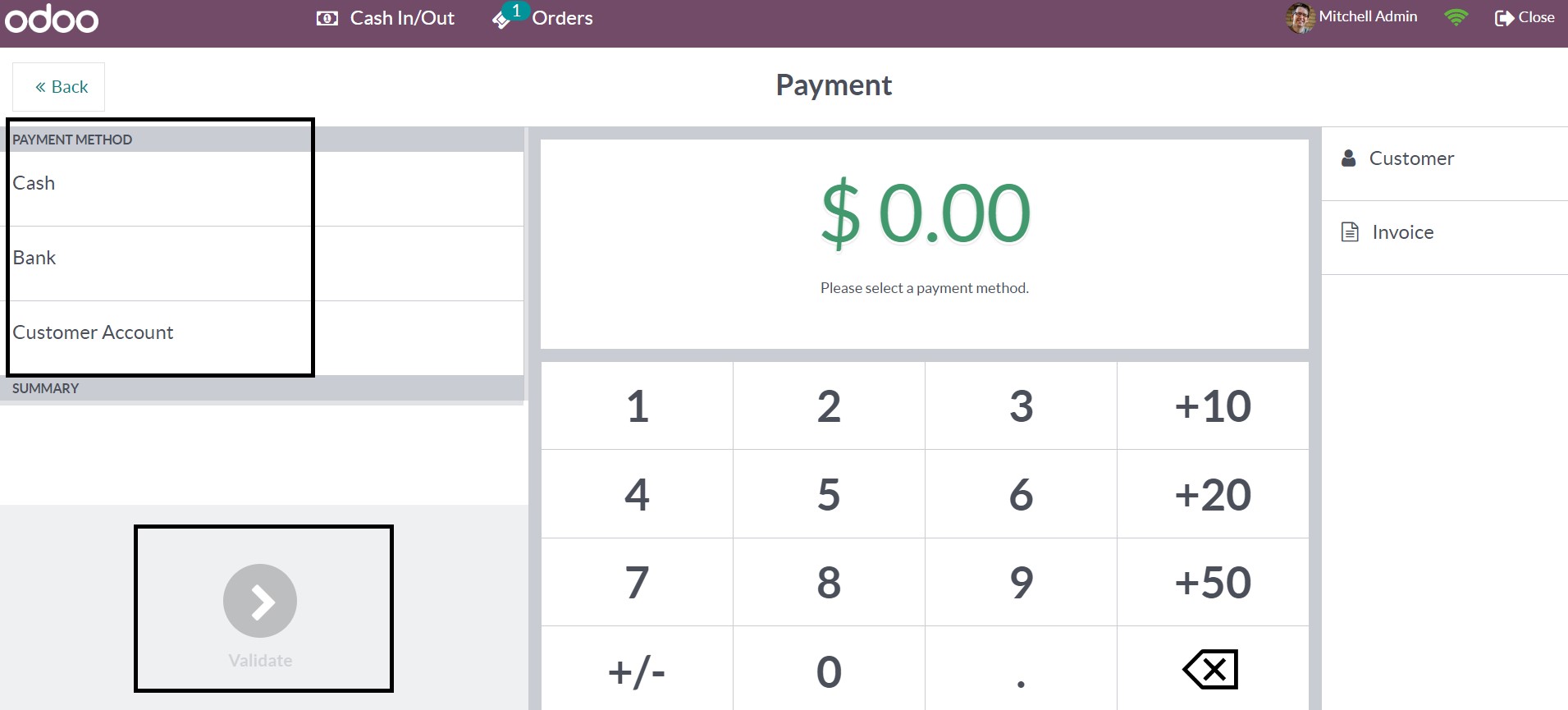Tap the number 5 key
Viewport: 1568px width, 710px height.
click(829, 494)
